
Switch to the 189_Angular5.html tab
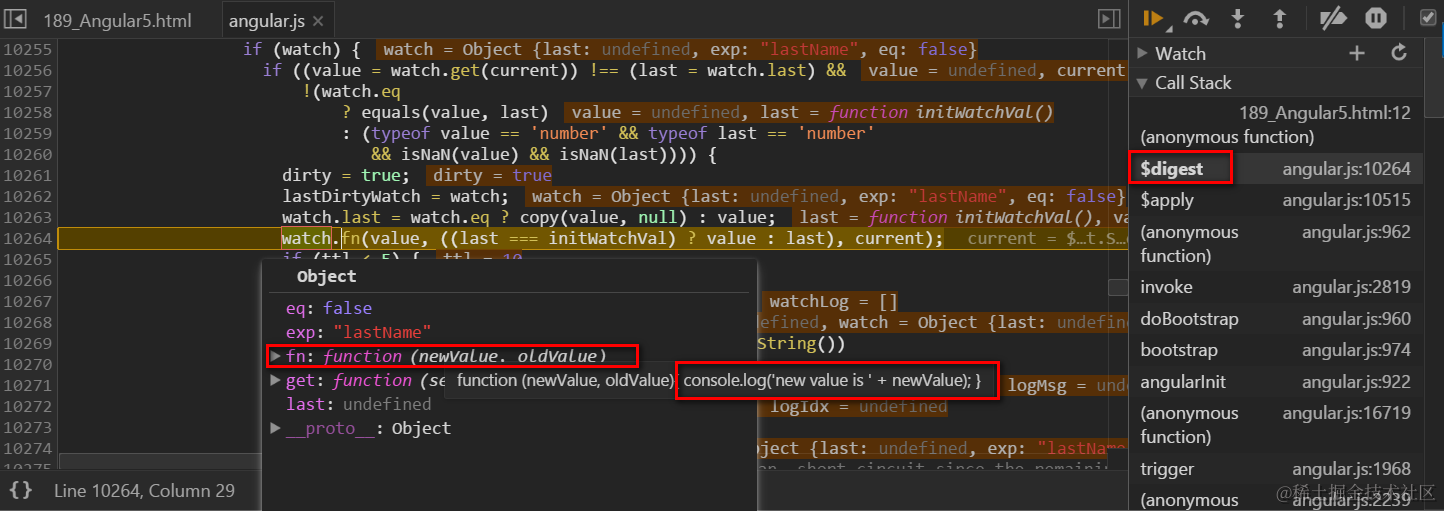point(117,21)
